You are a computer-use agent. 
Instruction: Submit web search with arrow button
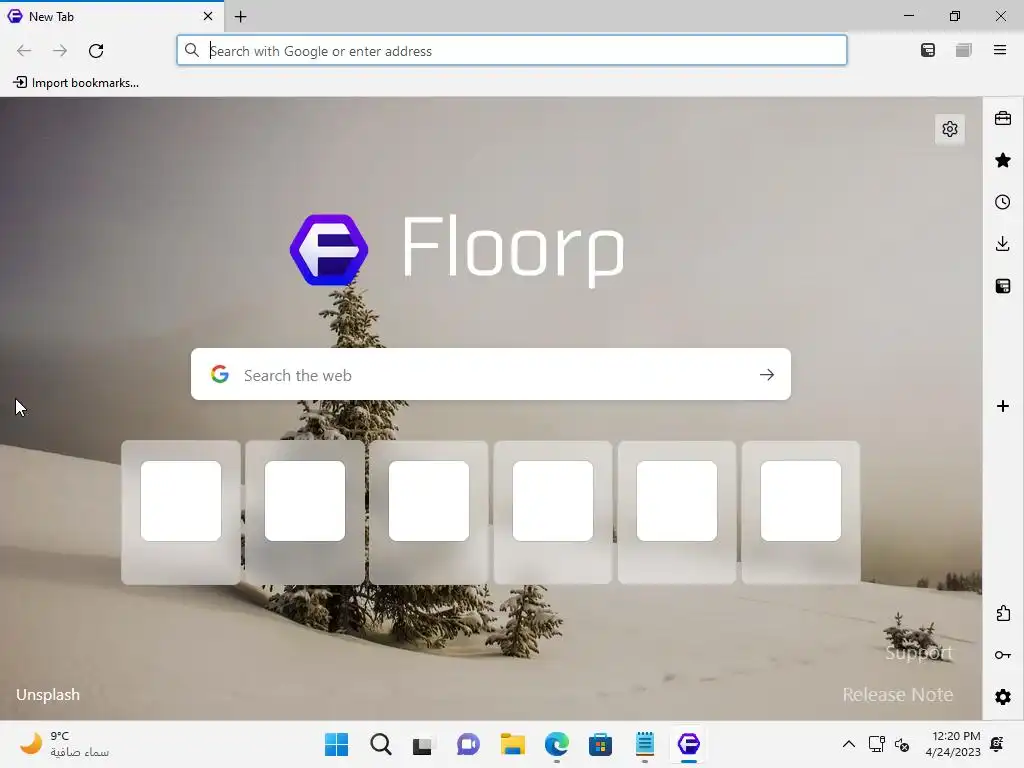coord(767,375)
